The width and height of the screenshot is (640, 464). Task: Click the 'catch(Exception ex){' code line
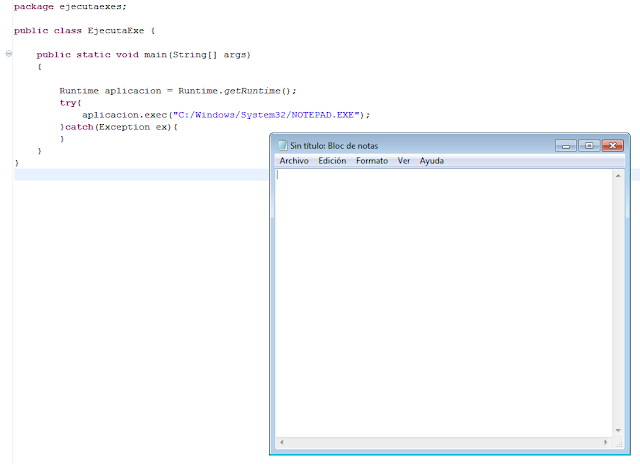[x=119, y=127]
